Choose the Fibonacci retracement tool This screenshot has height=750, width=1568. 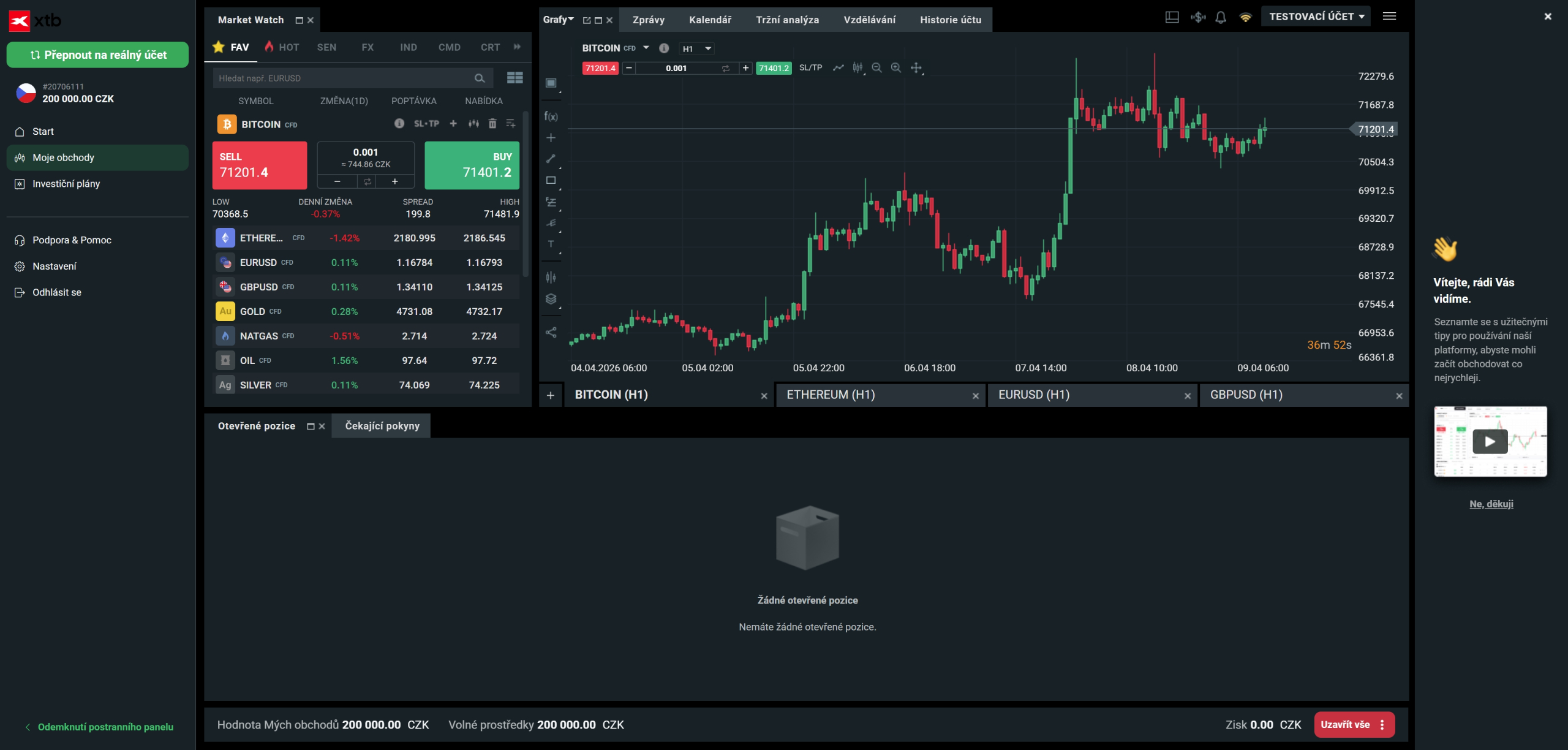point(551,202)
